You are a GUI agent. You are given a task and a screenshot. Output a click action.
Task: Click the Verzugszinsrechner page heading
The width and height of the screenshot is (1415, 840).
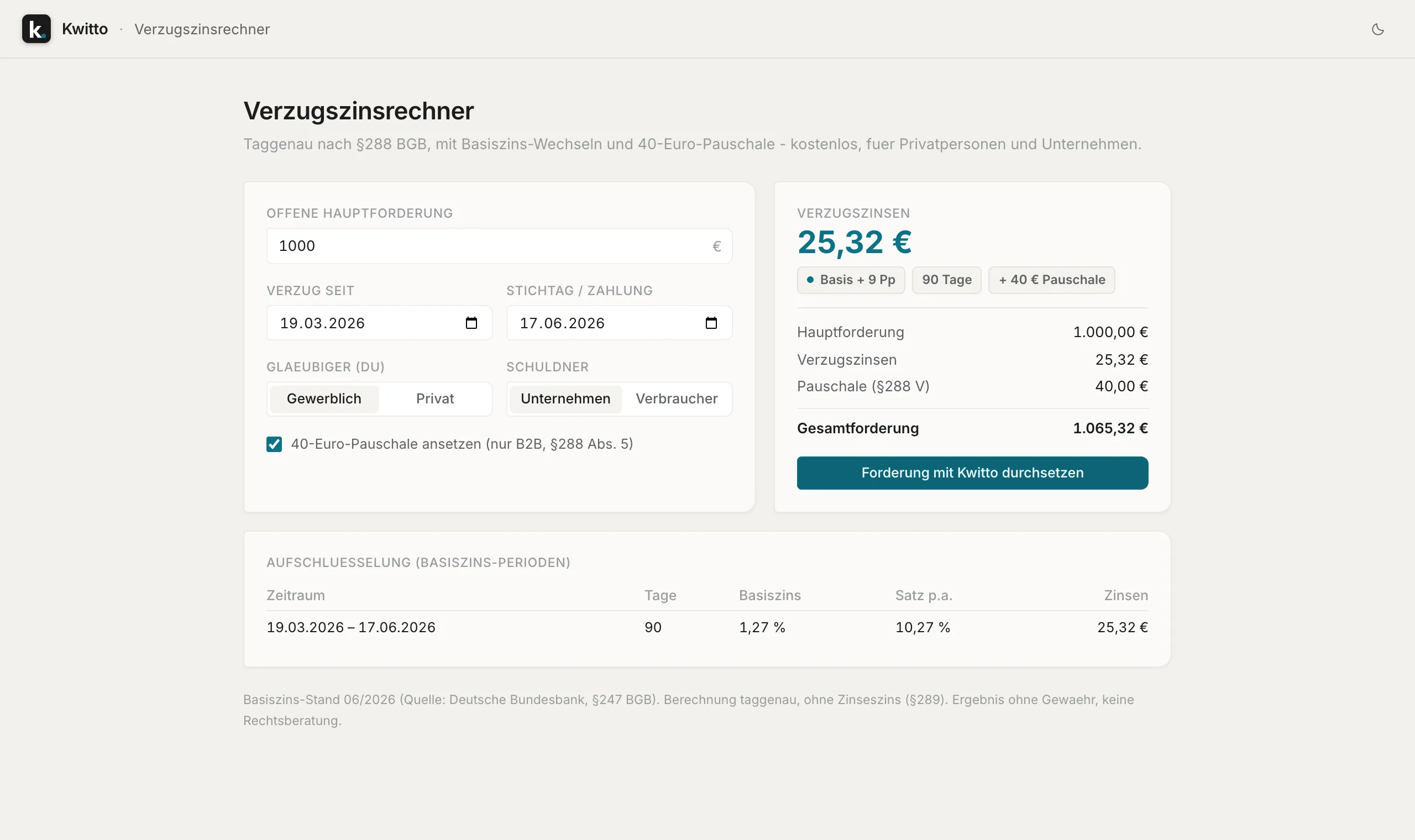358,111
